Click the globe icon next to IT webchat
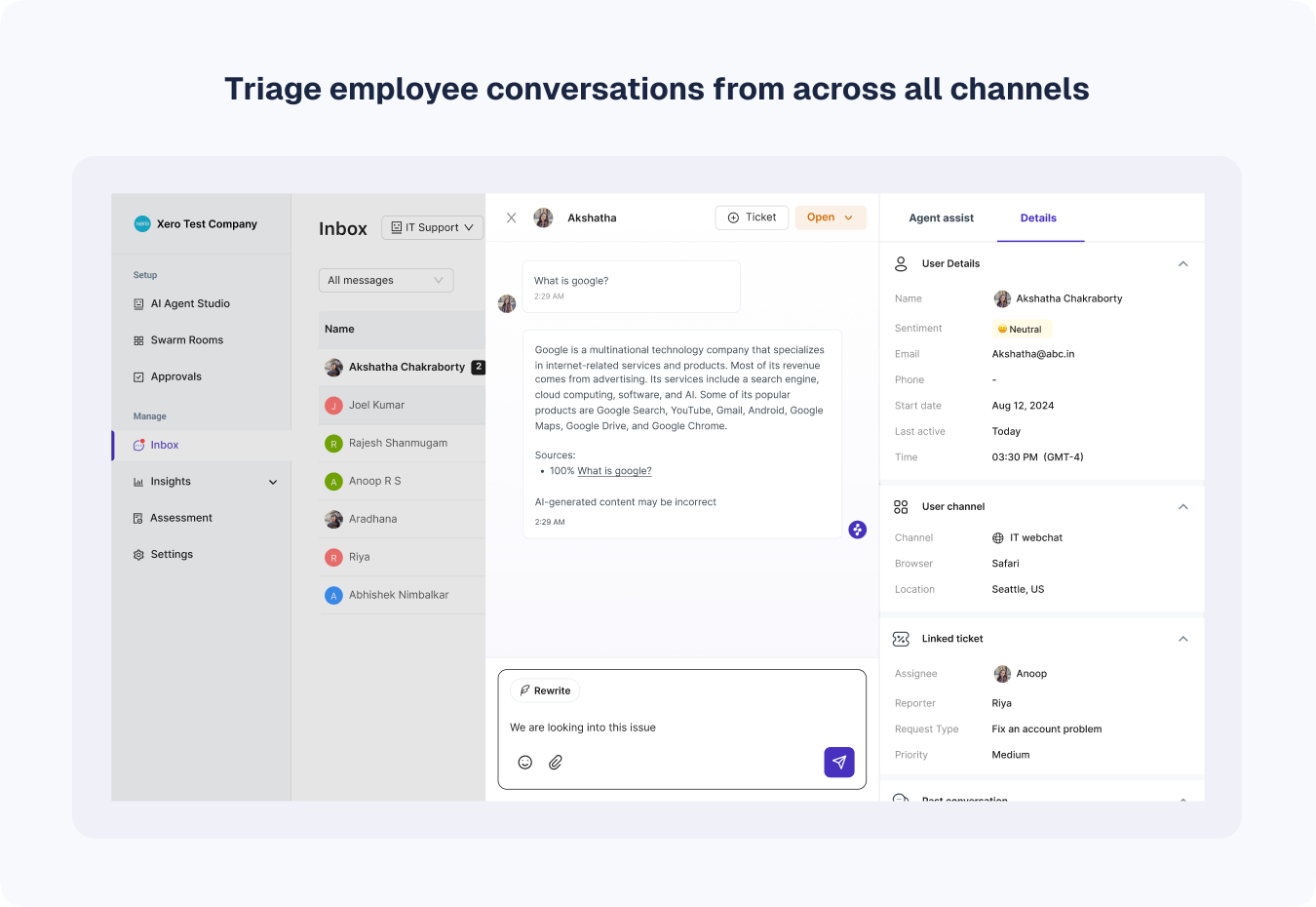The height and width of the screenshot is (907, 1316). (998, 538)
